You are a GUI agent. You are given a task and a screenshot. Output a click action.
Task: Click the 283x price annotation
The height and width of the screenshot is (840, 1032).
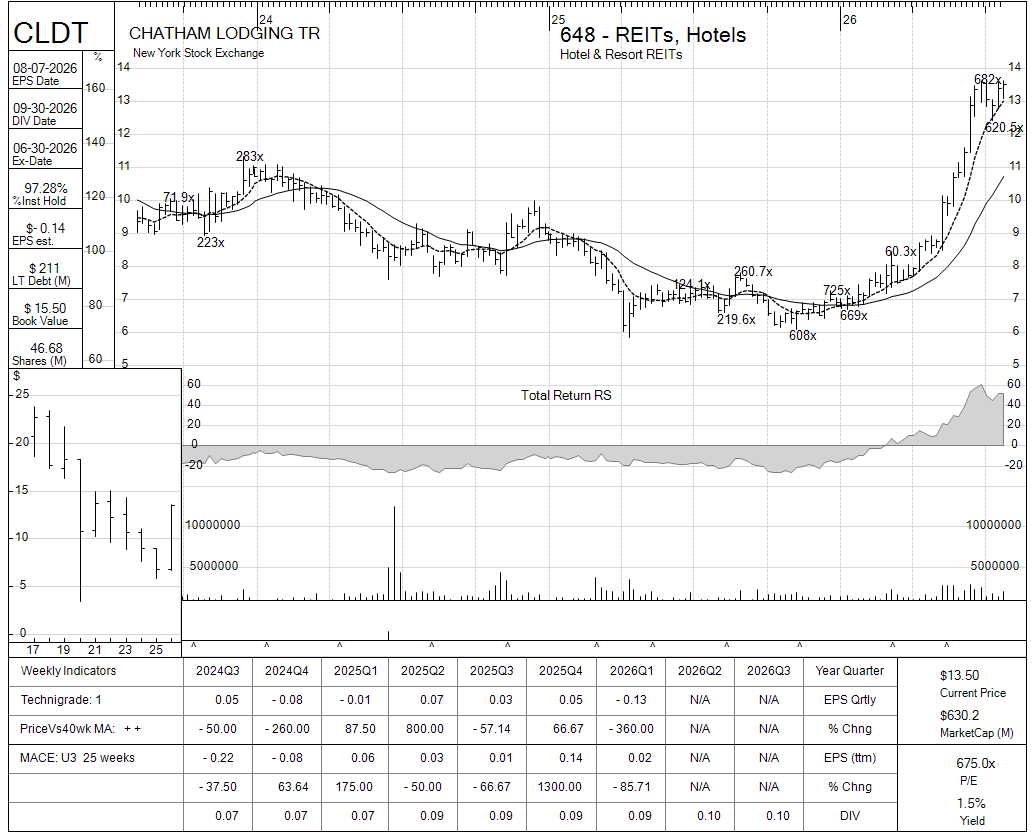[x=249, y=157]
